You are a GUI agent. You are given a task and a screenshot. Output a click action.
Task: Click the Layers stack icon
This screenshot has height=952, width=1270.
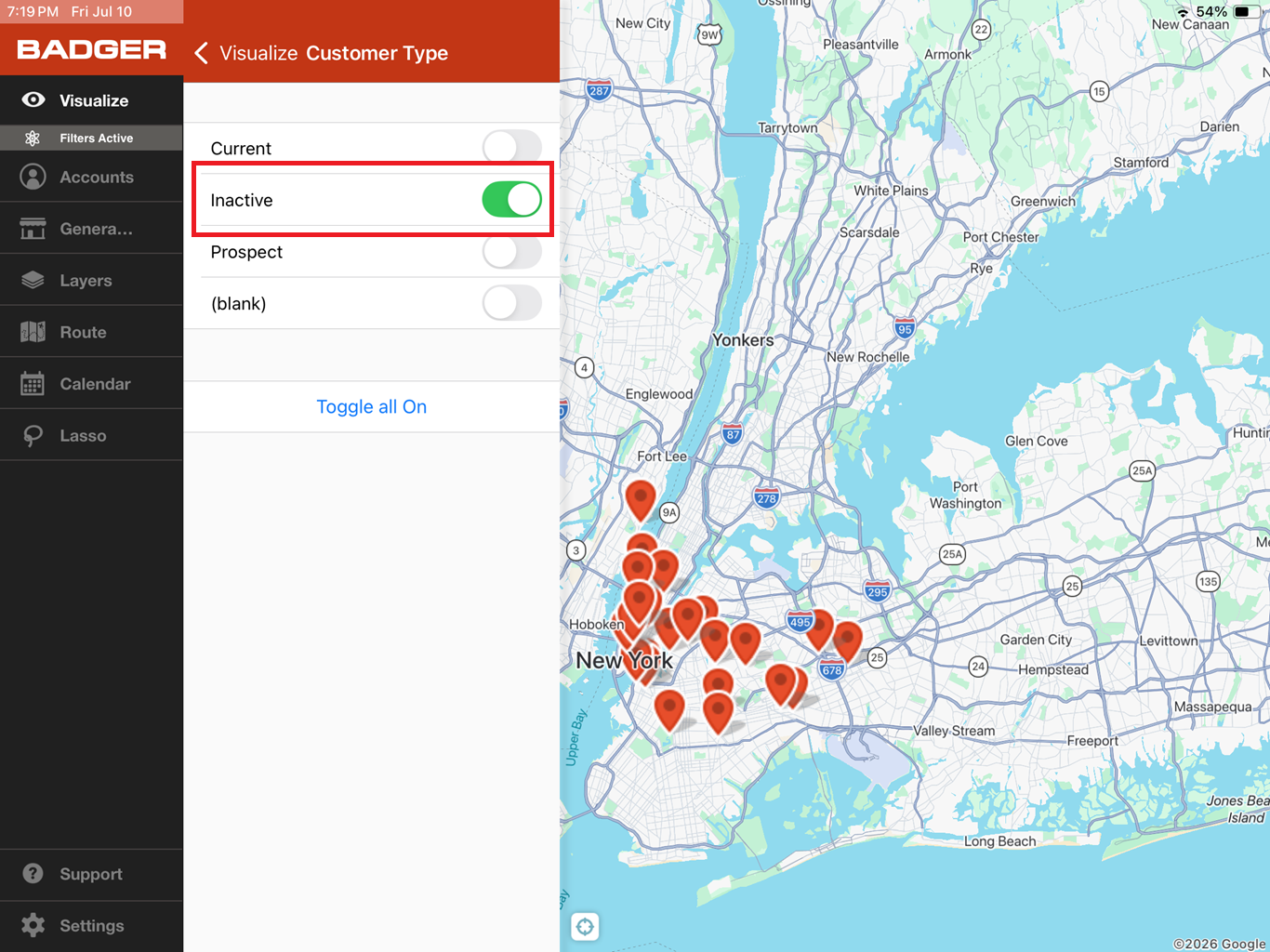pyautogui.click(x=33, y=280)
